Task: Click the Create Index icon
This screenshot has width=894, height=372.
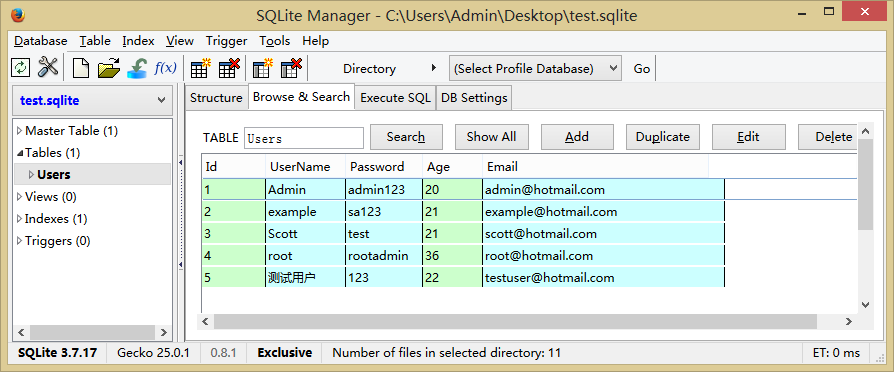Action: 263,68
